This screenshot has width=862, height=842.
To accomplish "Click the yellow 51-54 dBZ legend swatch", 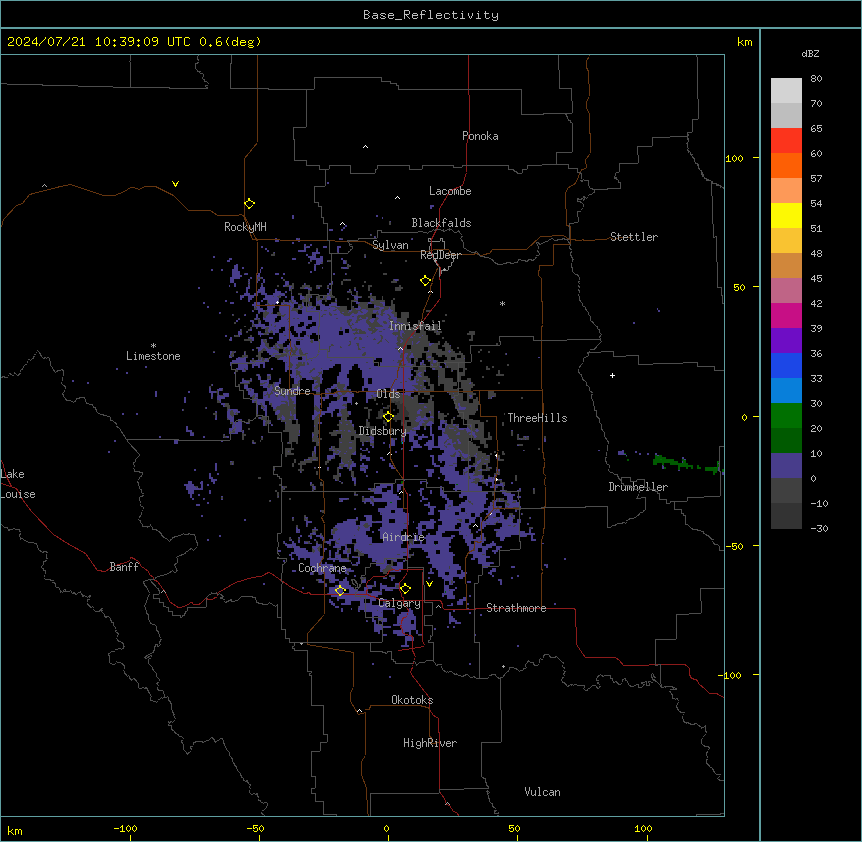I will click(786, 215).
